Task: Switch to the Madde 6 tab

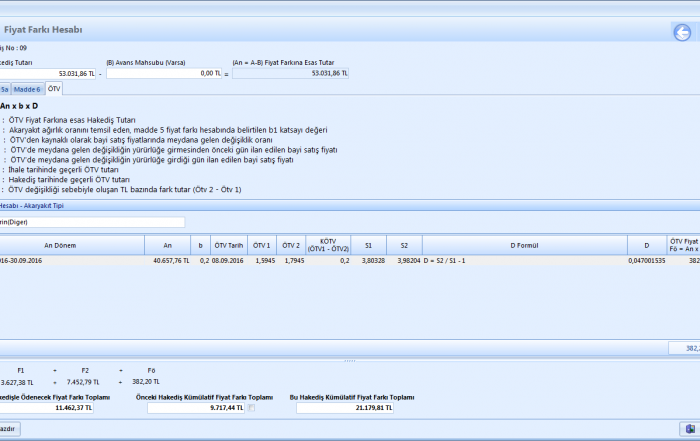Action: [x=27, y=89]
